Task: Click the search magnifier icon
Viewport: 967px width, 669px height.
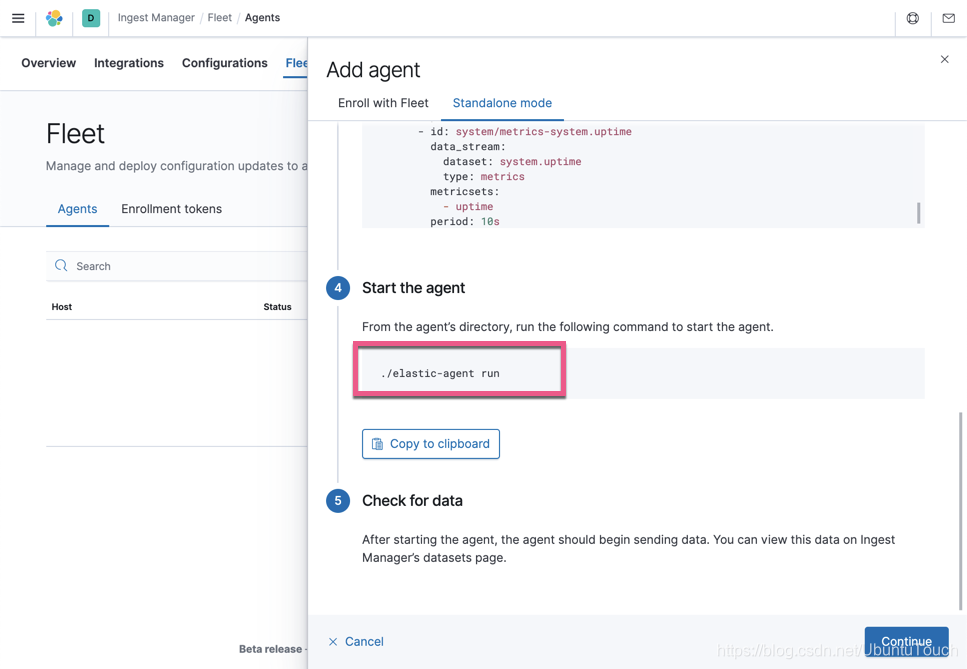Action: pos(61,266)
